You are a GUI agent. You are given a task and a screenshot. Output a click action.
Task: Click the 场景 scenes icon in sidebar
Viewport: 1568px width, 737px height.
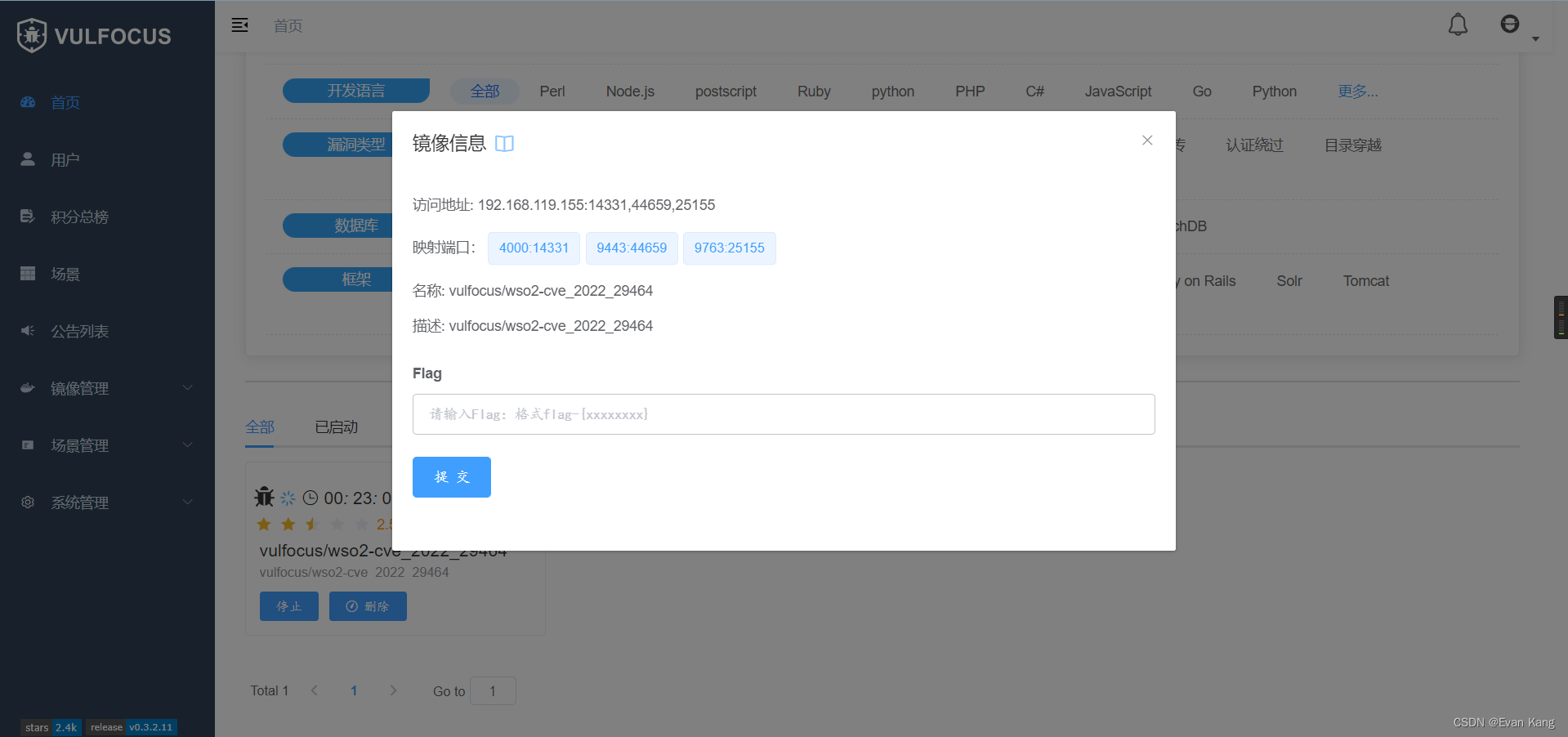pos(28,273)
